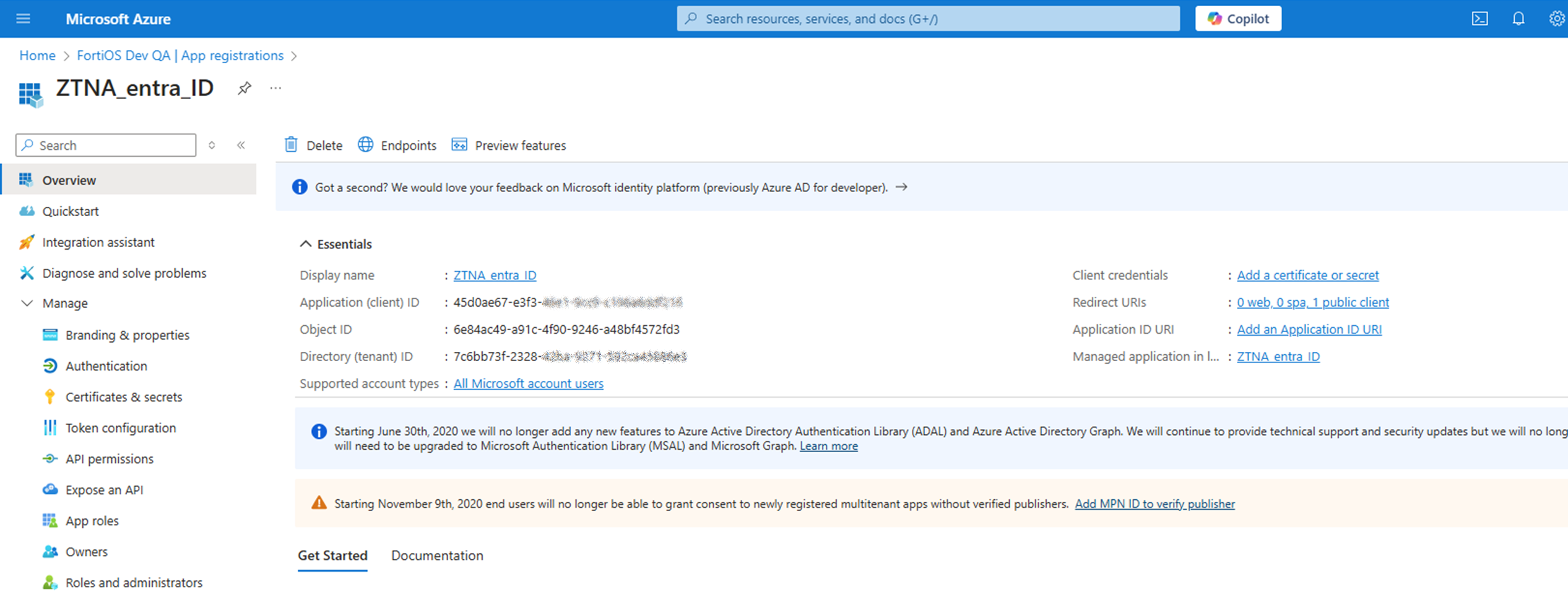The image size is (1568, 599).
Task: Open the Cloud Shell icon
Action: [x=1479, y=19]
